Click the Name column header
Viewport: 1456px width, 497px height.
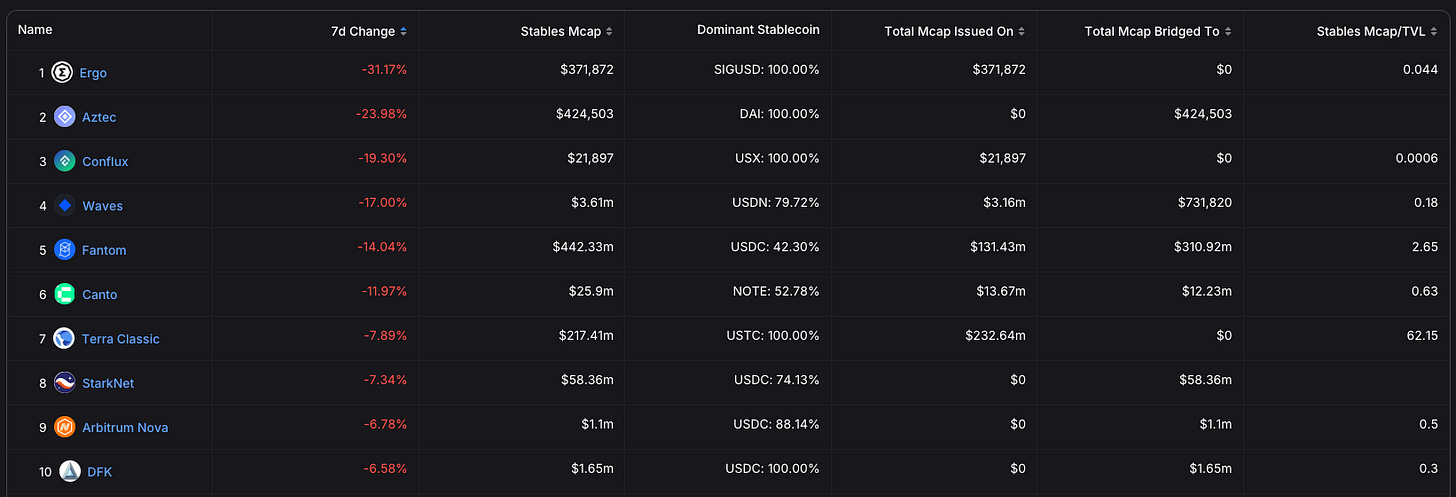(35, 30)
